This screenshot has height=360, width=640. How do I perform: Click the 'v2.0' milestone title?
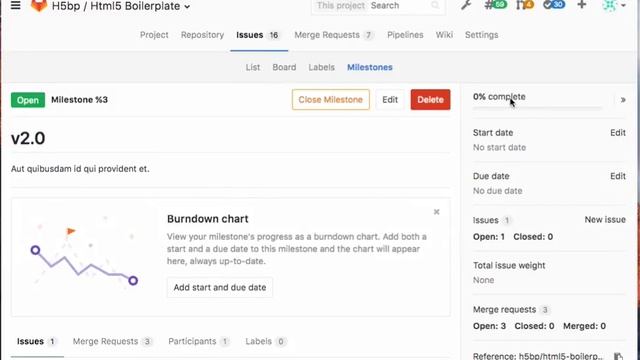[28, 138]
